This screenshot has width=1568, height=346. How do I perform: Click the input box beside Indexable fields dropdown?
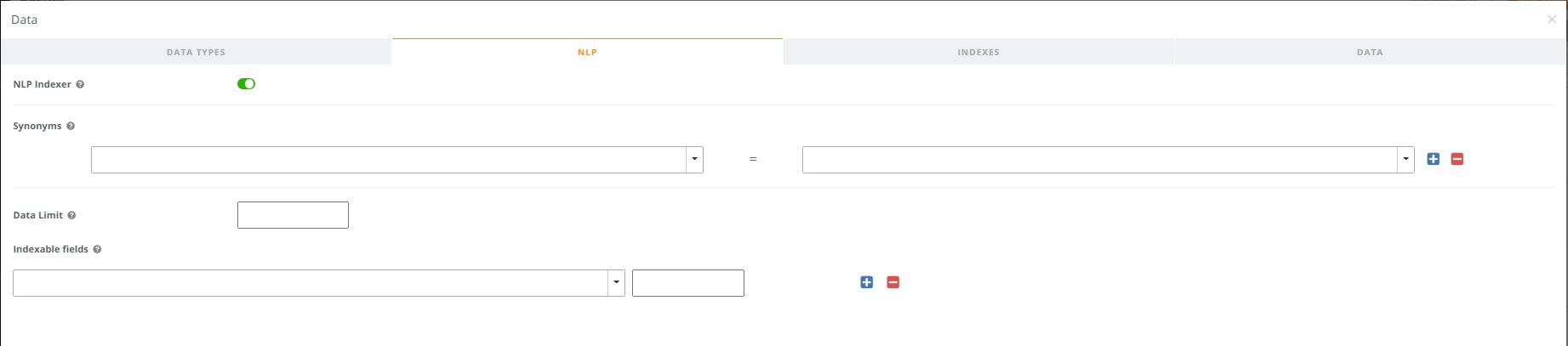pos(687,283)
